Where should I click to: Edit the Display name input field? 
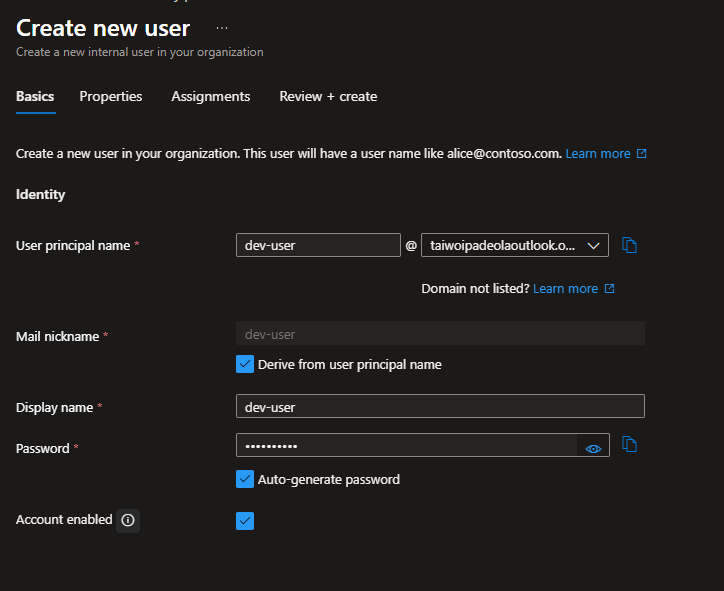pyautogui.click(x=440, y=406)
